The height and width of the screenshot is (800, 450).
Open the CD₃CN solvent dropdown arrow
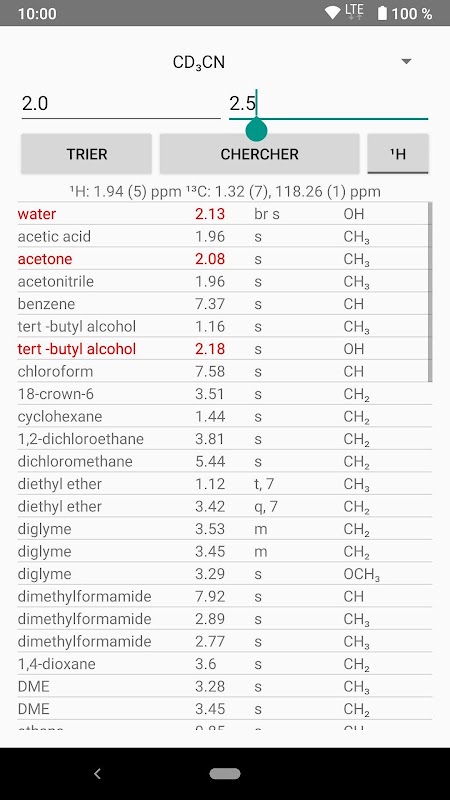[406, 62]
